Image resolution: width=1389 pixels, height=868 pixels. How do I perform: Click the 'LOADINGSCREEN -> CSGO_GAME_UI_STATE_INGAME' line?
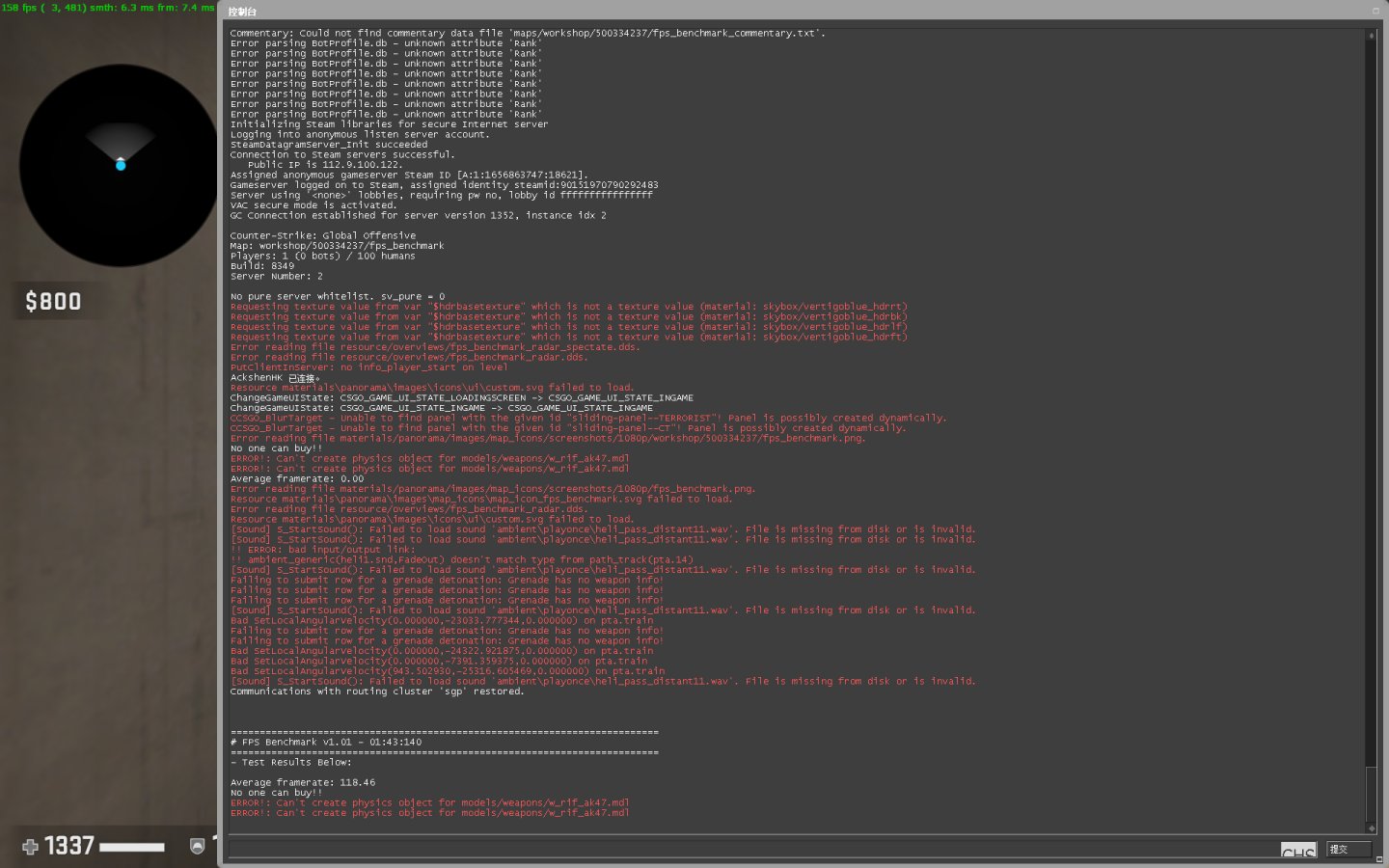(462, 397)
